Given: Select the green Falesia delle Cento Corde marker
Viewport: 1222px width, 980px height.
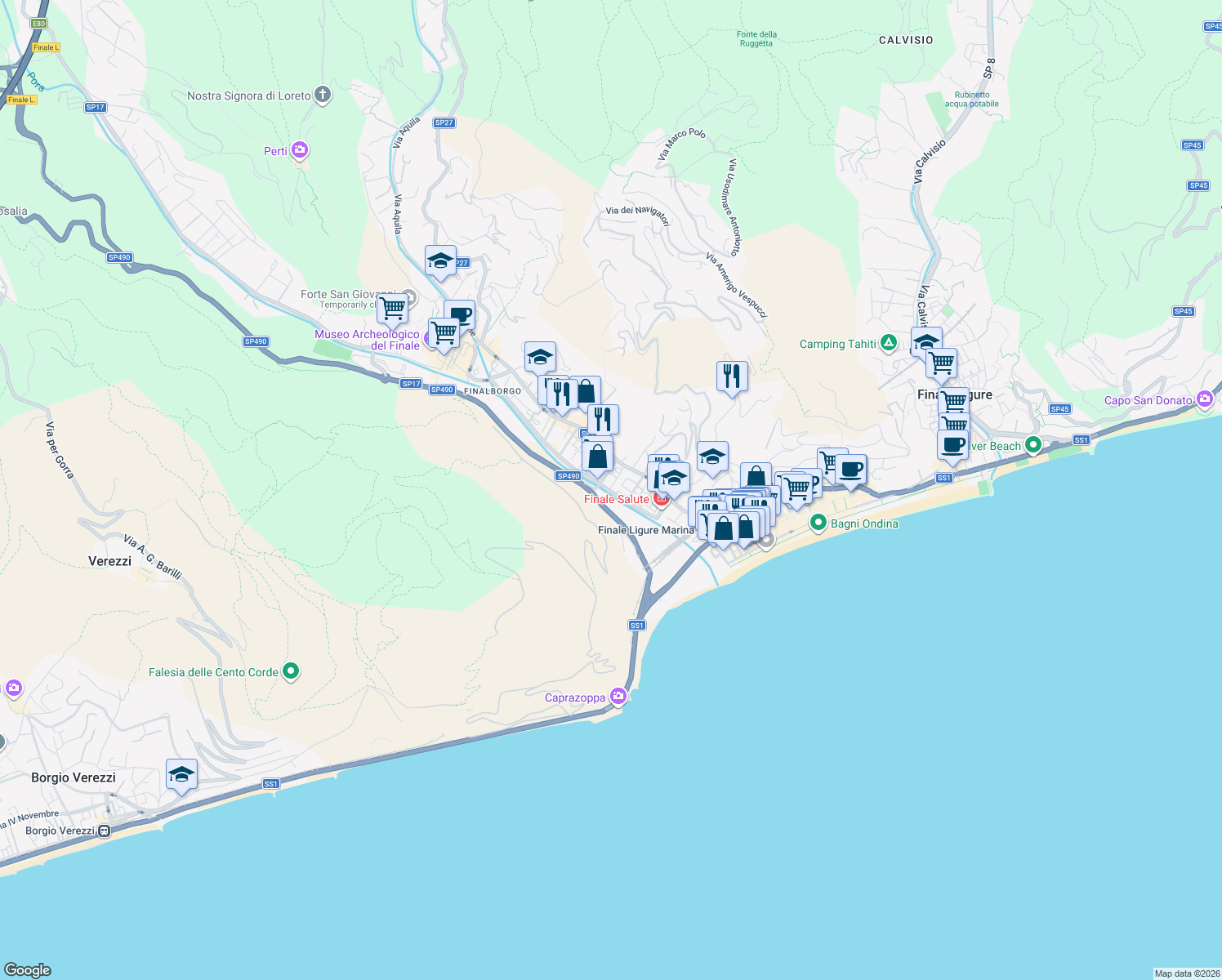Looking at the screenshot, I should (x=292, y=670).
